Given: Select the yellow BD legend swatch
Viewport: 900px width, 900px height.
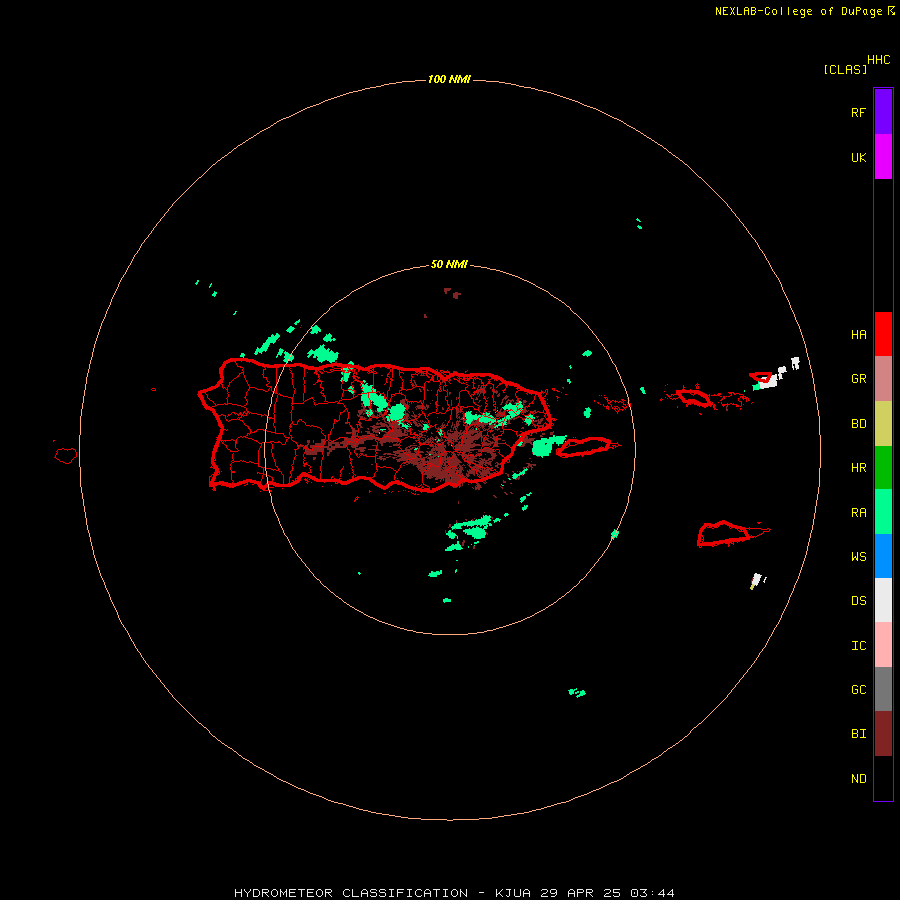Looking at the screenshot, I should (x=883, y=424).
